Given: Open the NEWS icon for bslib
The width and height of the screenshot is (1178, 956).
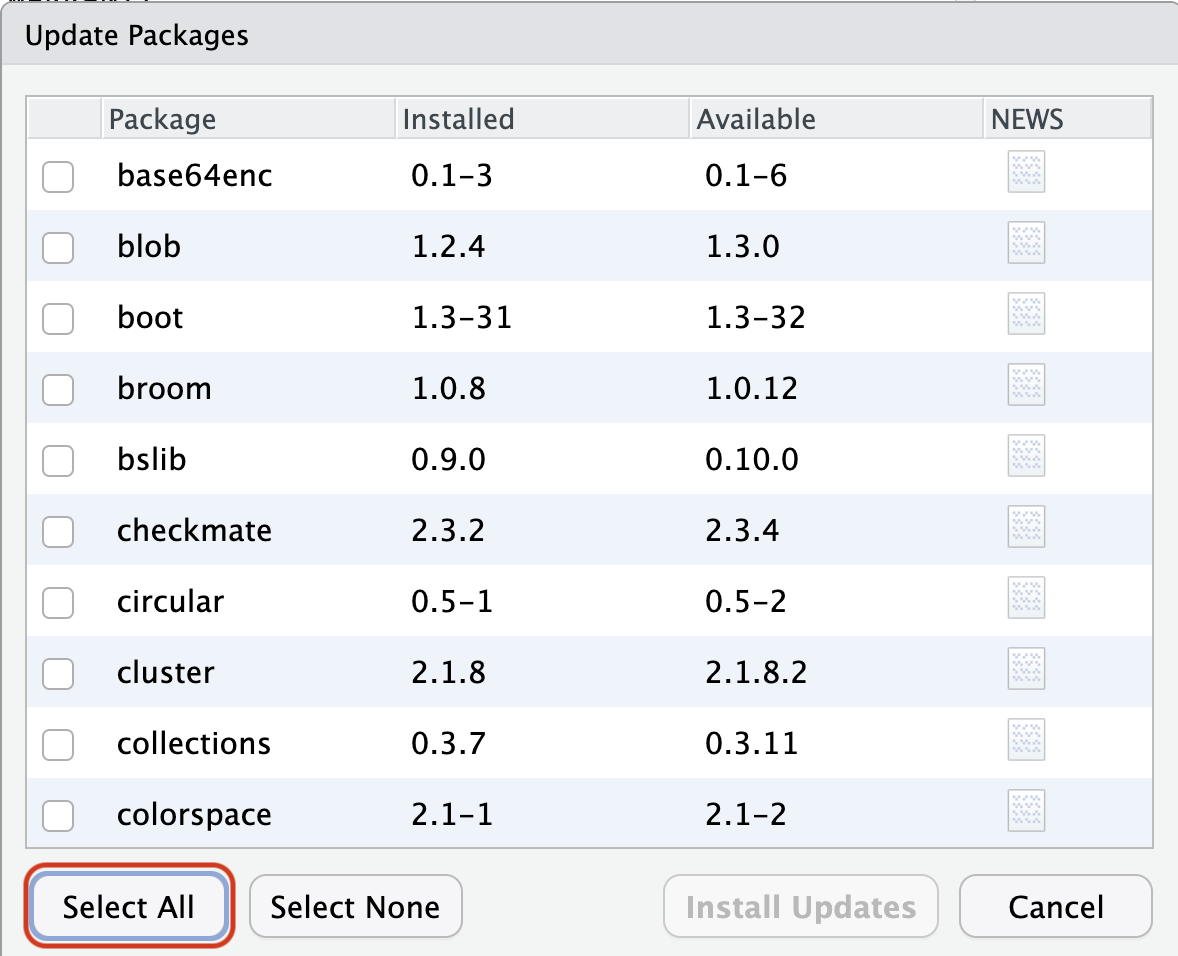Looking at the screenshot, I should point(1025,455).
